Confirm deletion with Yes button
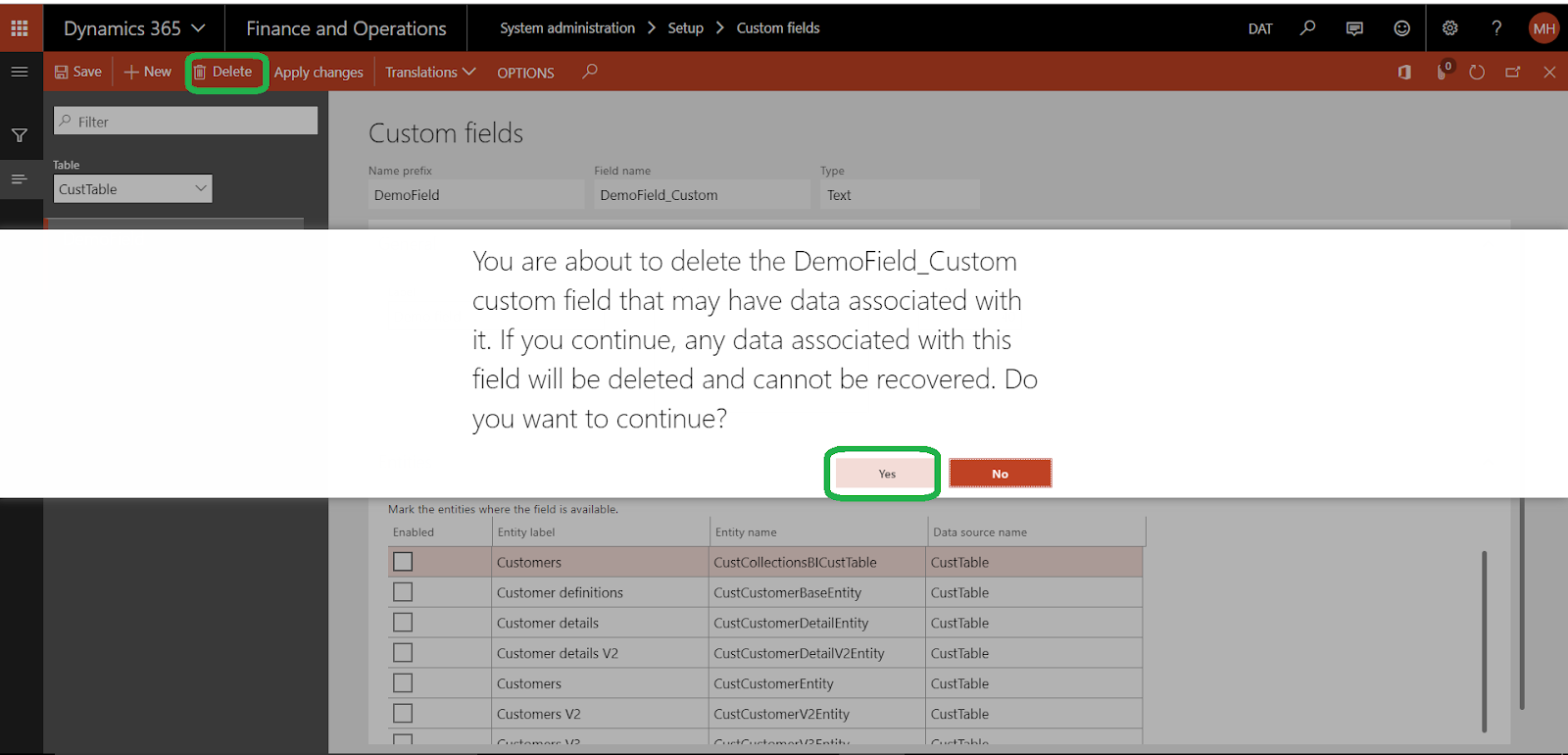Screen dimensions: 1568x755 click(x=886, y=474)
